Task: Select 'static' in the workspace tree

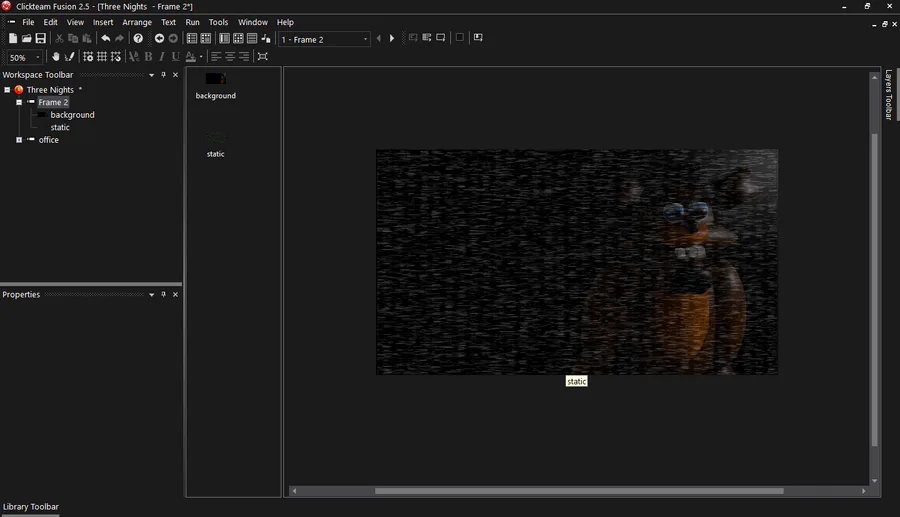Action: point(60,127)
